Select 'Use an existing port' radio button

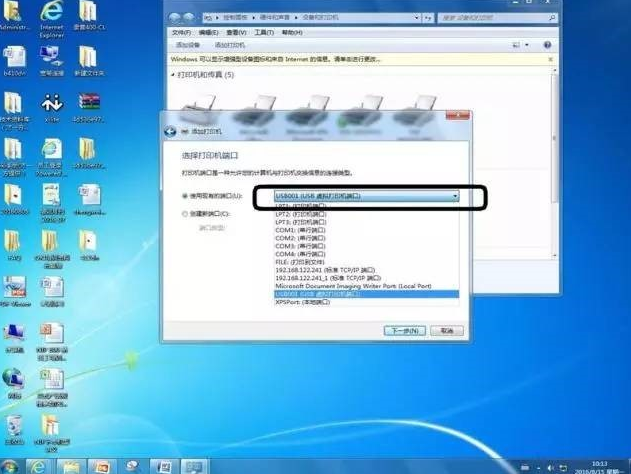pyautogui.click(x=184, y=197)
